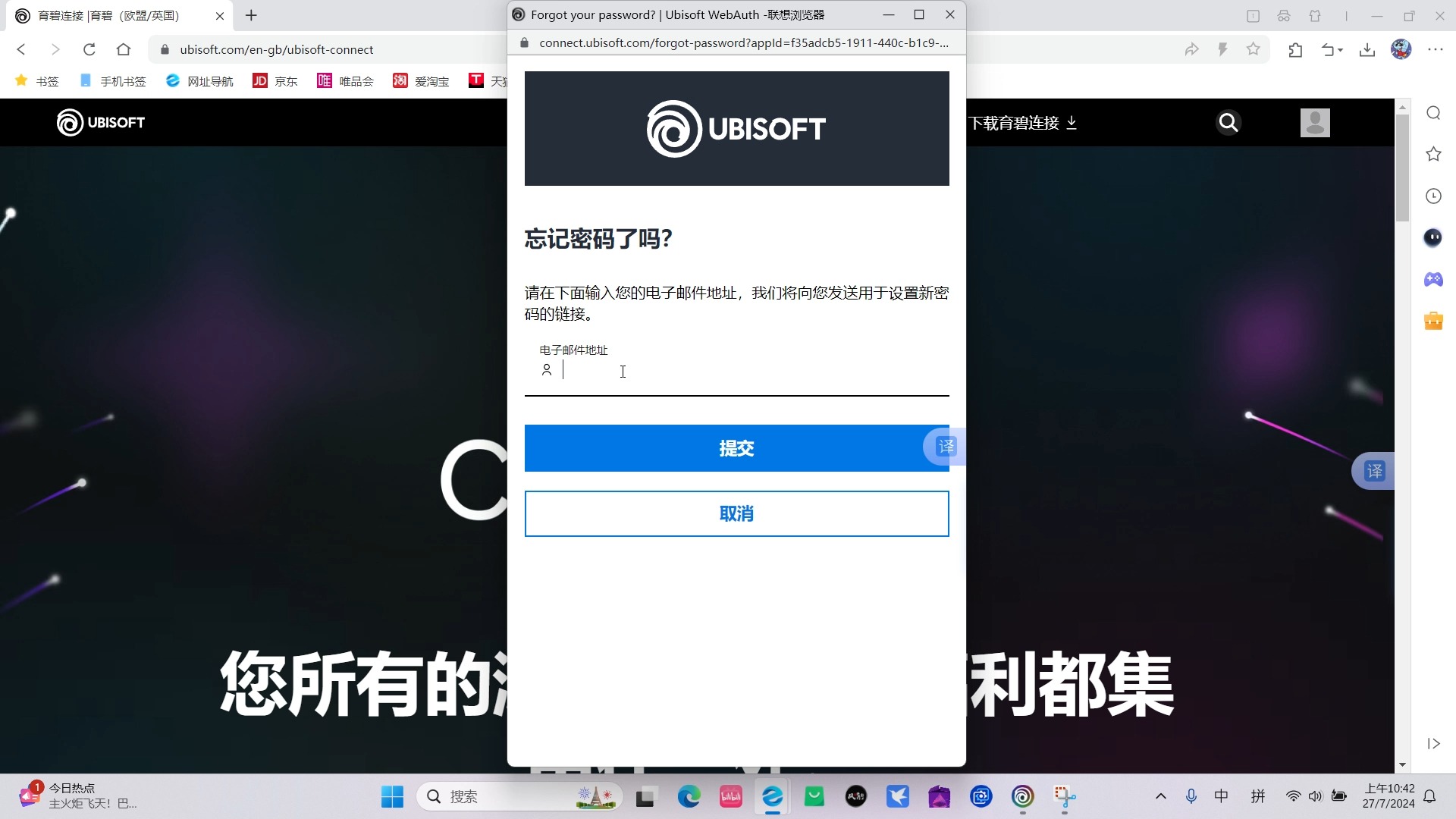Open the snipping tool icon in the taskbar
The width and height of the screenshot is (1456, 819).
tap(1064, 796)
